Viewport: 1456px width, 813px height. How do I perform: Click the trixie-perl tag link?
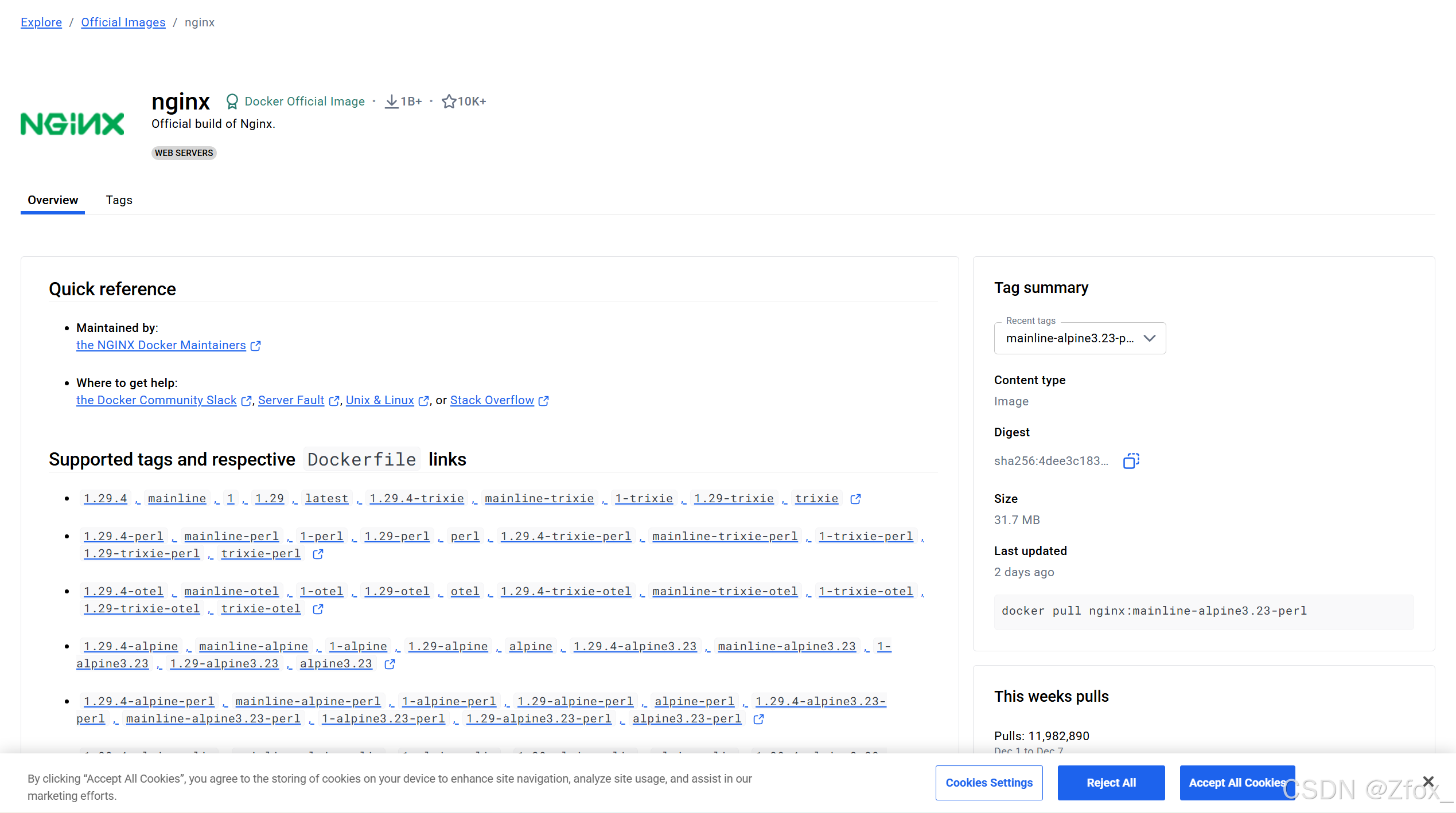click(261, 554)
